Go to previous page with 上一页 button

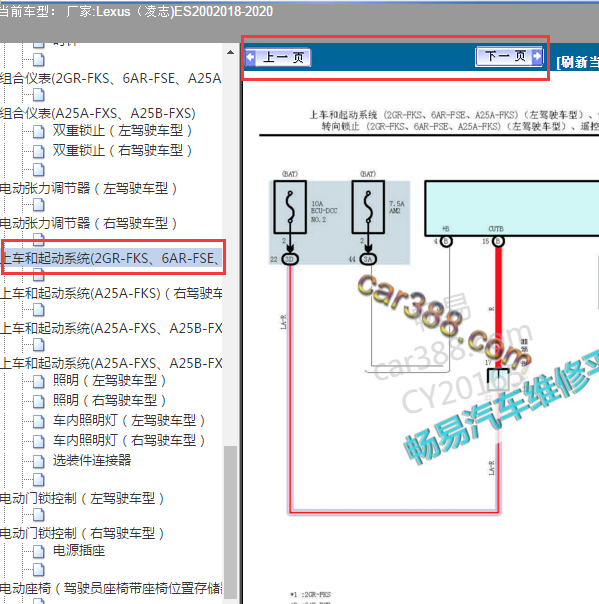pyautogui.click(x=277, y=58)
